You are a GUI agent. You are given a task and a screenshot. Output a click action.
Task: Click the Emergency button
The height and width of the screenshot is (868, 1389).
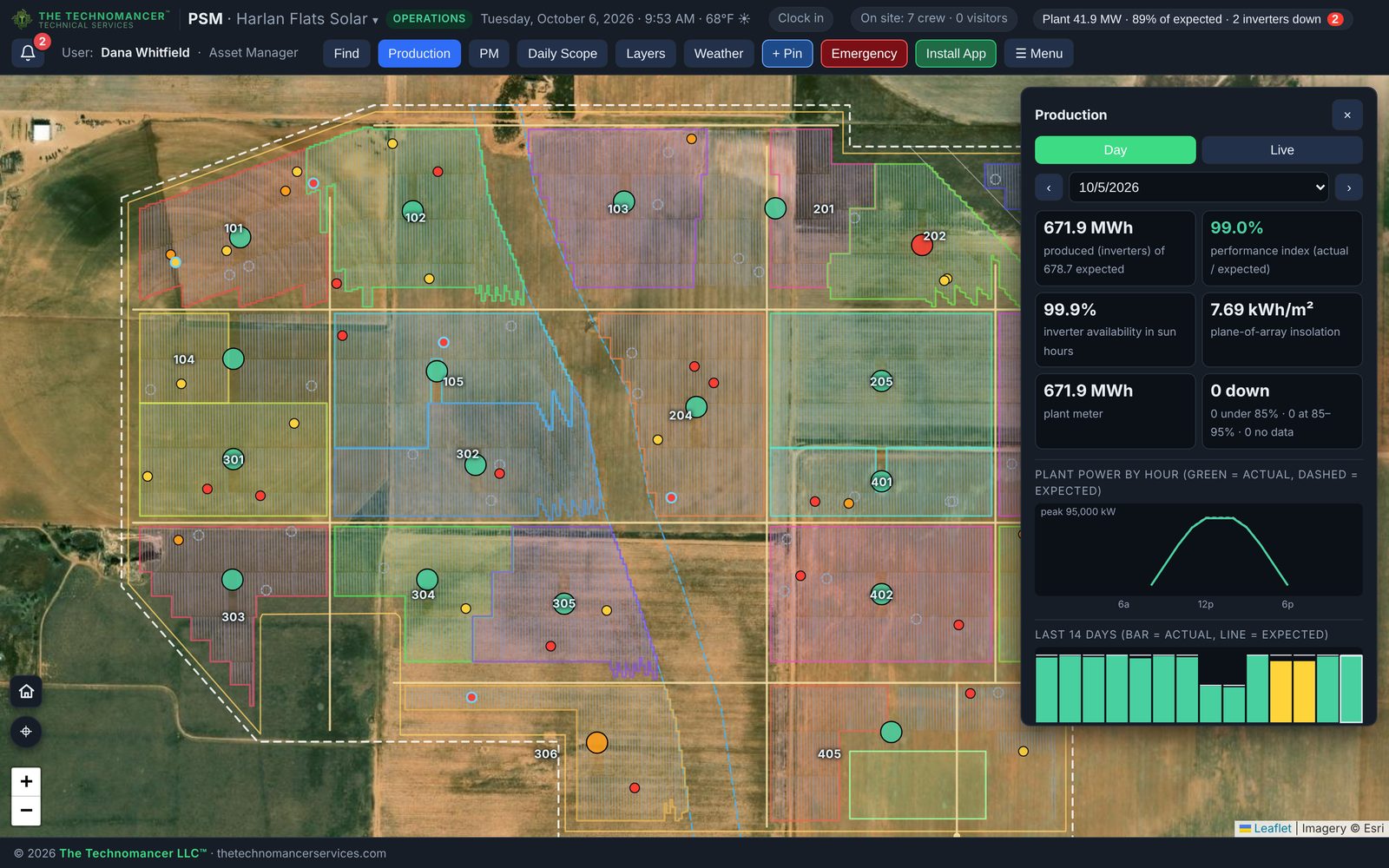(864, 54)
